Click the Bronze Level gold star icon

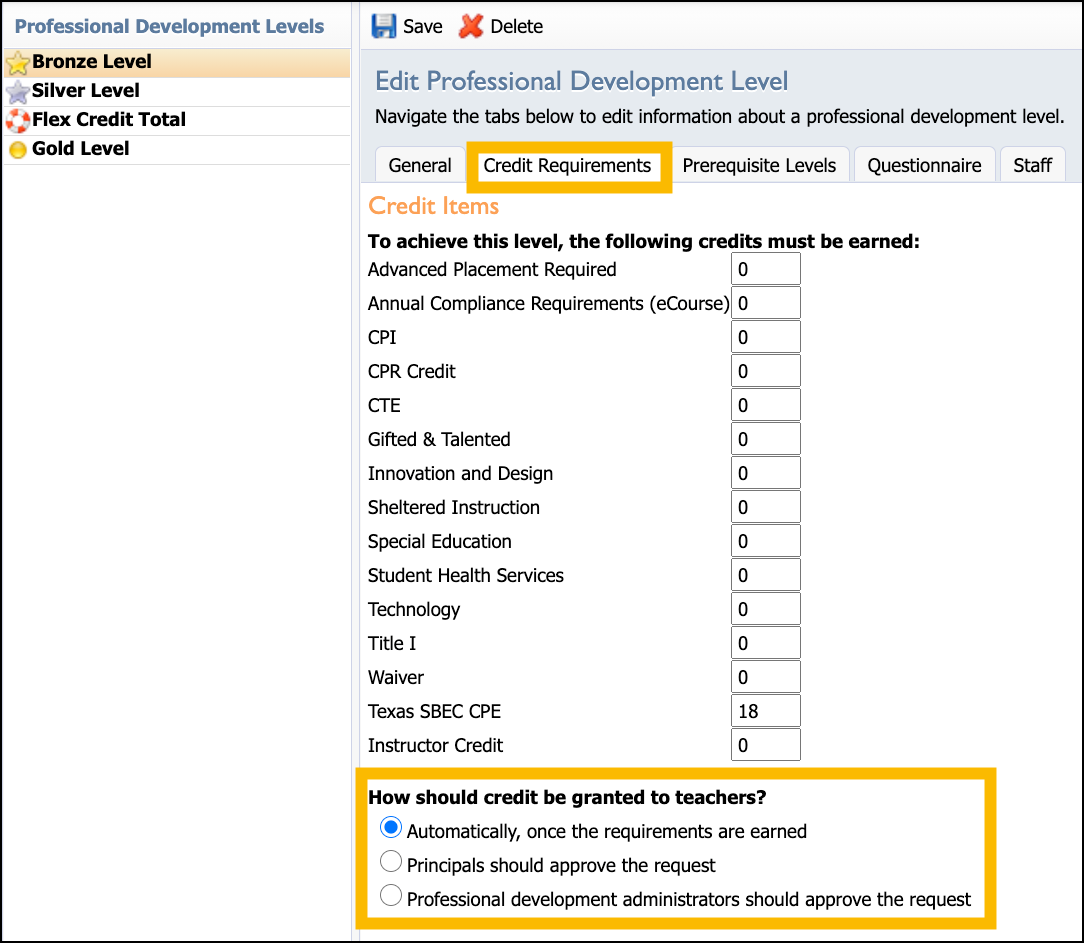coord(17,63)
